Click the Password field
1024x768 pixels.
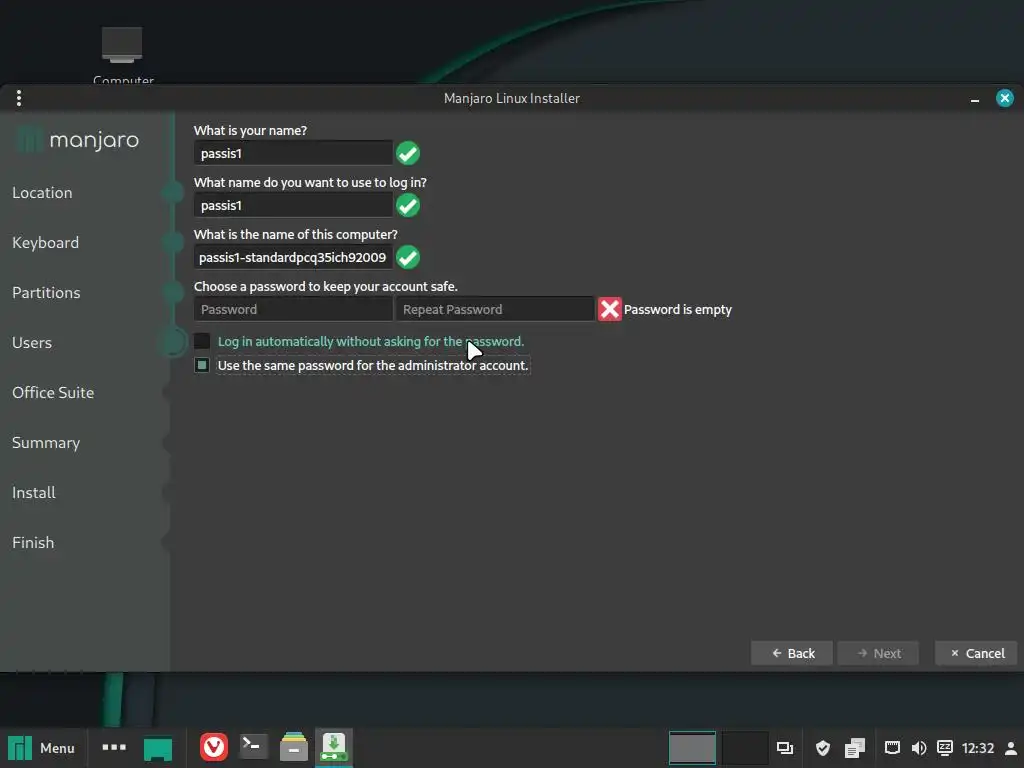click(x=293, y=310)
